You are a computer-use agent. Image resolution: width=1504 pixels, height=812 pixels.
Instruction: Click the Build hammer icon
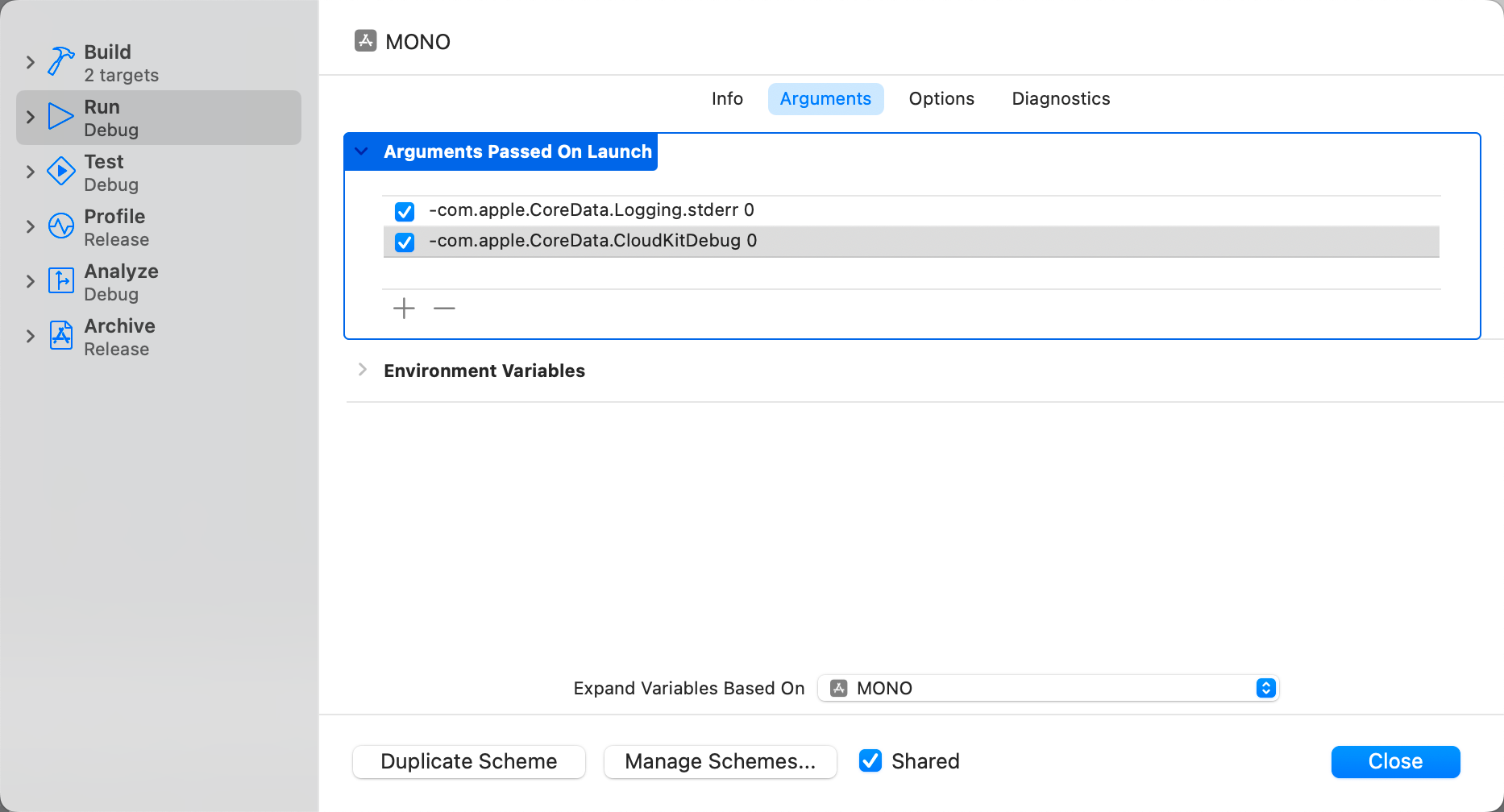[60, 61]
